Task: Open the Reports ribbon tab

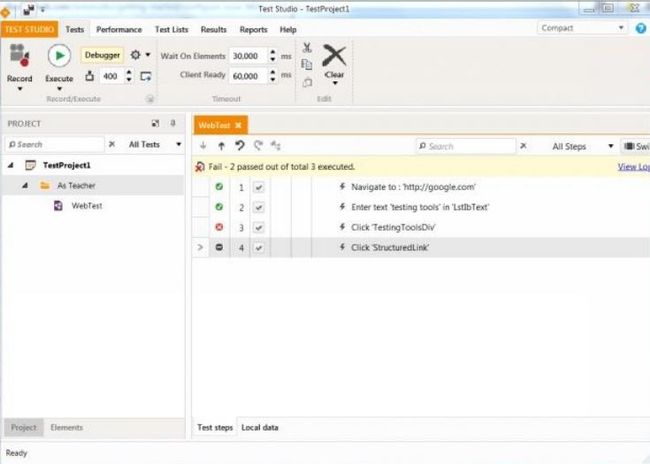Action: (x=253, y=29)
